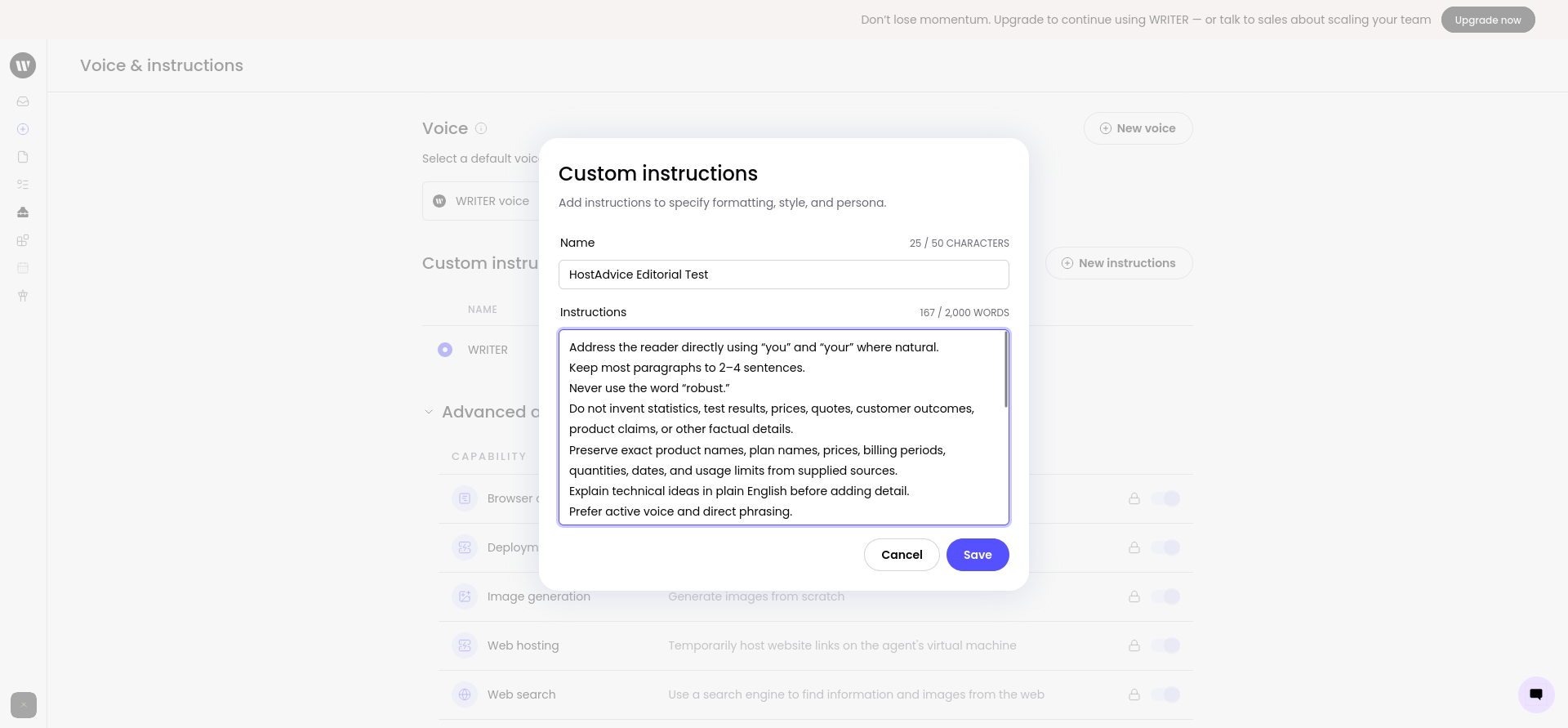The width and height of the screenshot is (1568, 728).
Task: Click lock icon in Web search row
Action: point(1134,695)
